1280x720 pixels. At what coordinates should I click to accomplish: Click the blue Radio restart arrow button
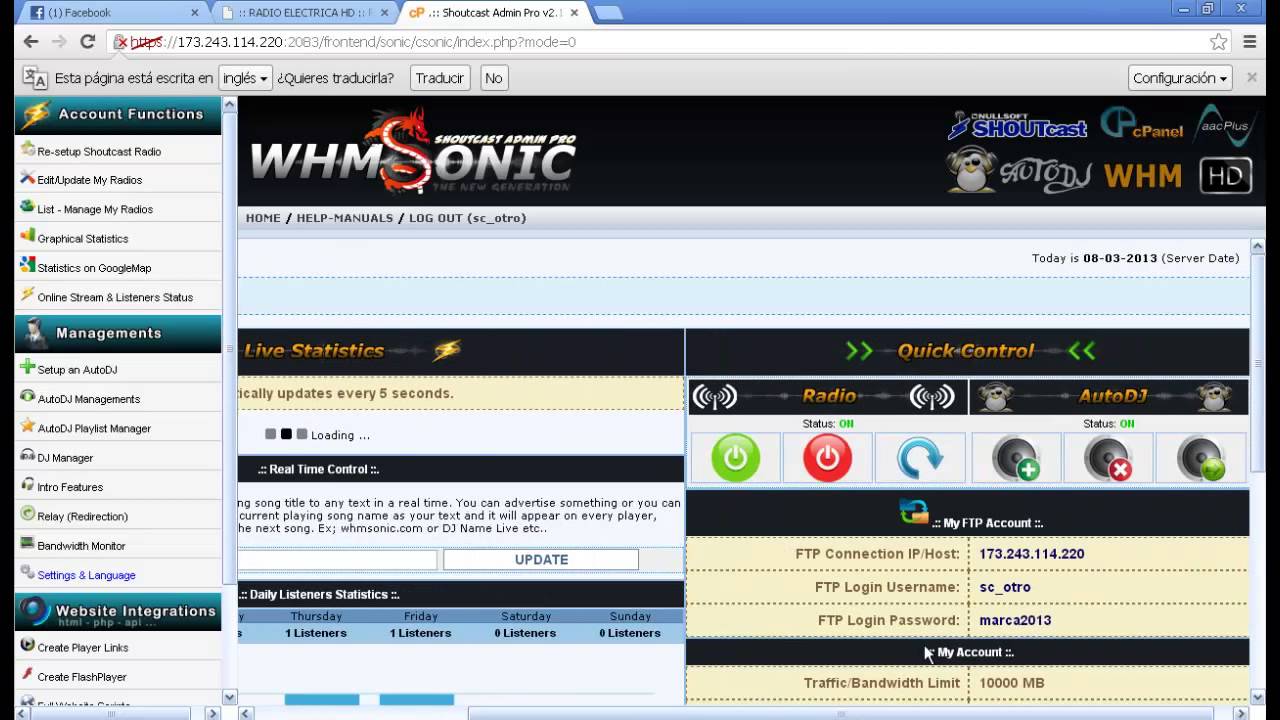point(919,458)
